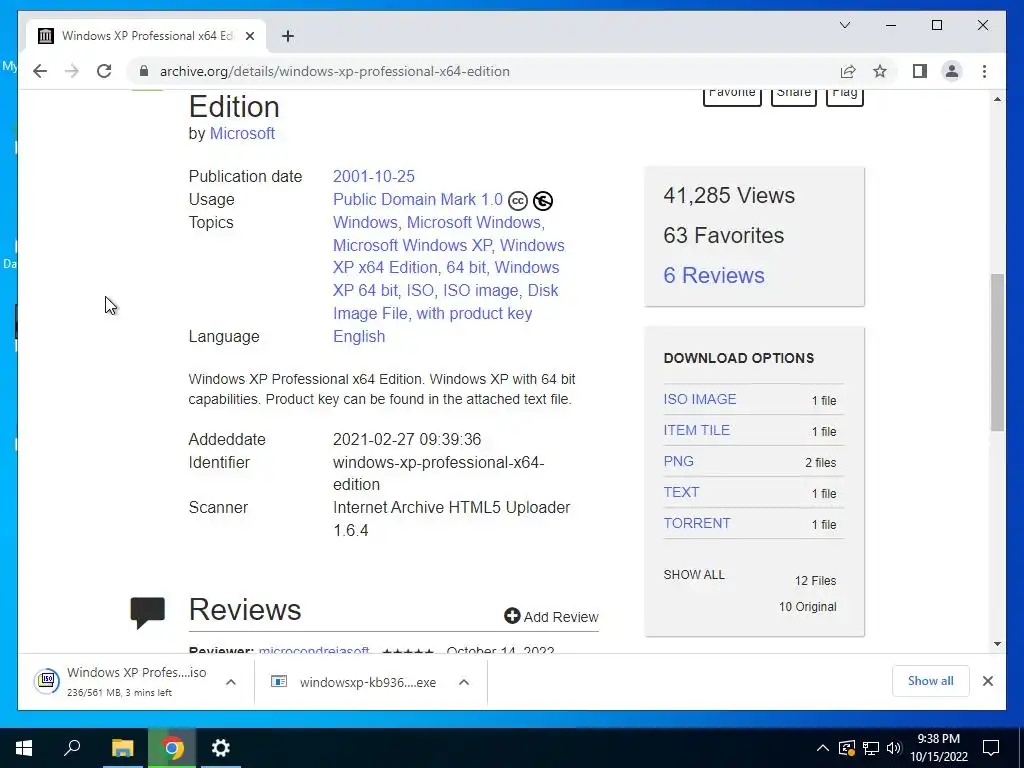Viewport: 1024px width, 768px height.
Task: Click the public domain mark icon
Action: [543, 200]
